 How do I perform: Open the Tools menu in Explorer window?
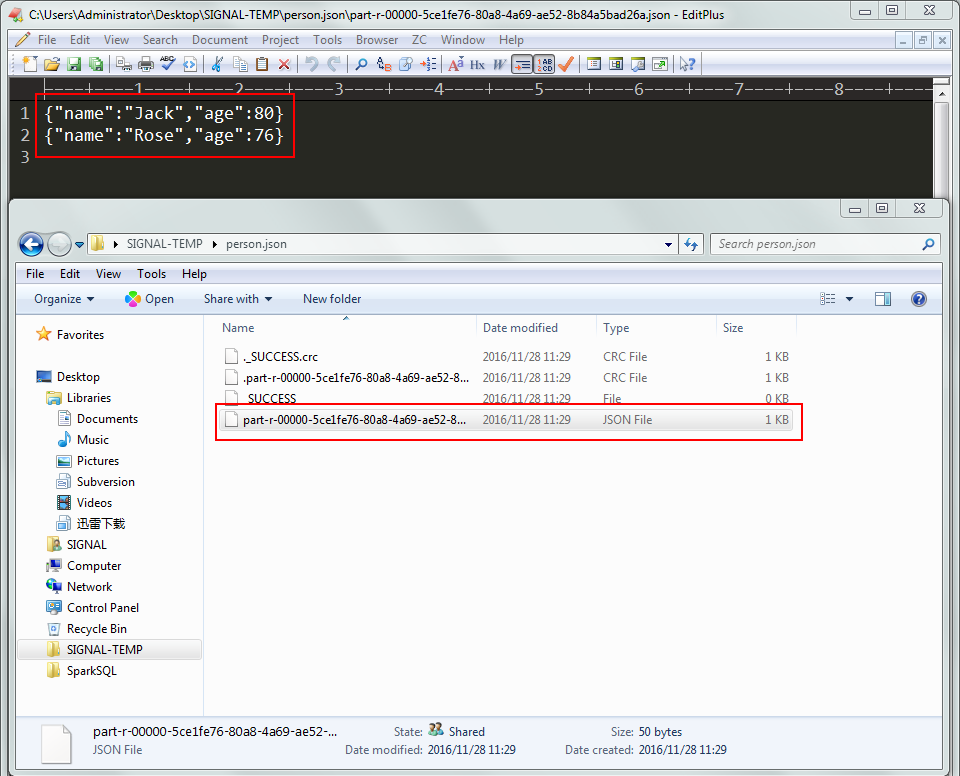point(151,274)
